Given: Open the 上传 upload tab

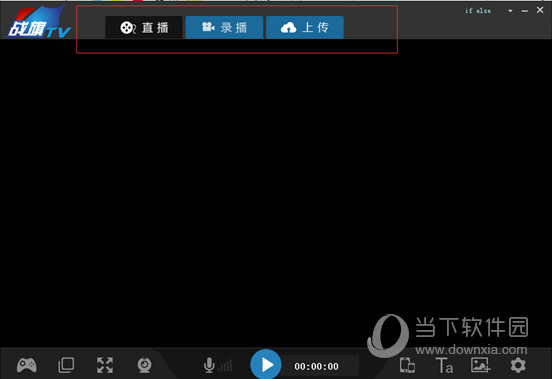Looking at the screenshot, I should tap(305, 27).
